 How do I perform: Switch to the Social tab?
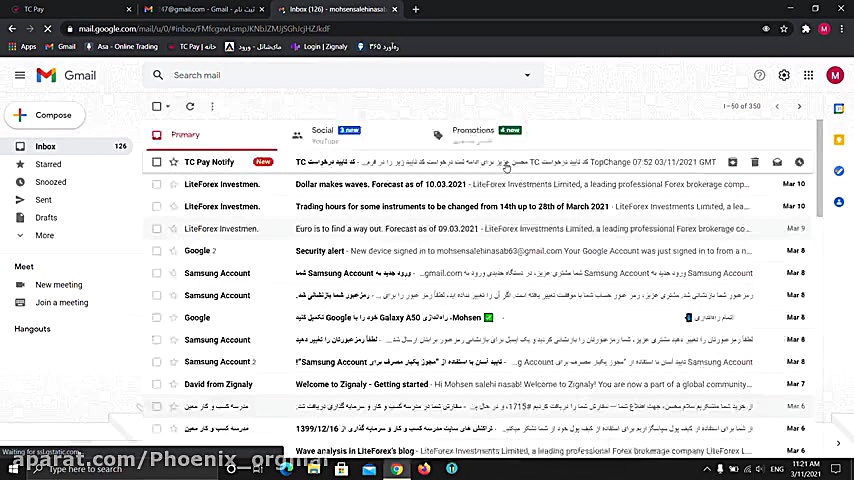(x=352, y=135)
